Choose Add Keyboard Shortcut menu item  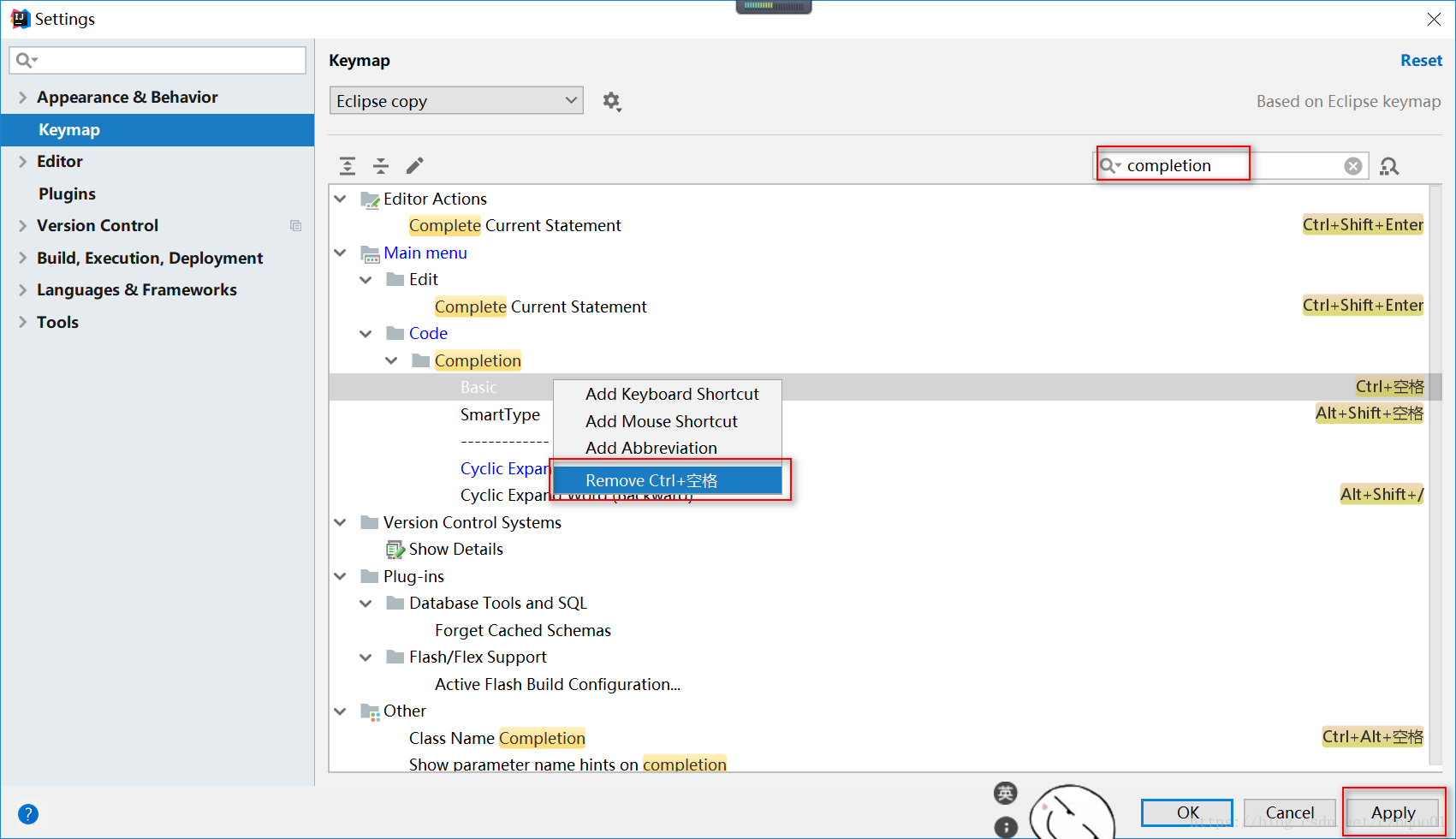[668, 395]
